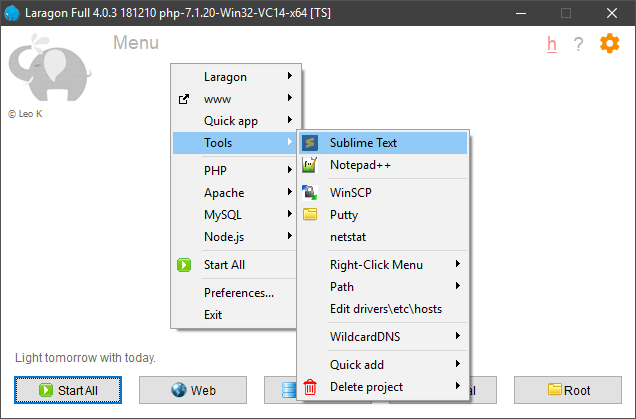Click the red trash Delete project icon

pyautogui.click(x=310, y=386)
